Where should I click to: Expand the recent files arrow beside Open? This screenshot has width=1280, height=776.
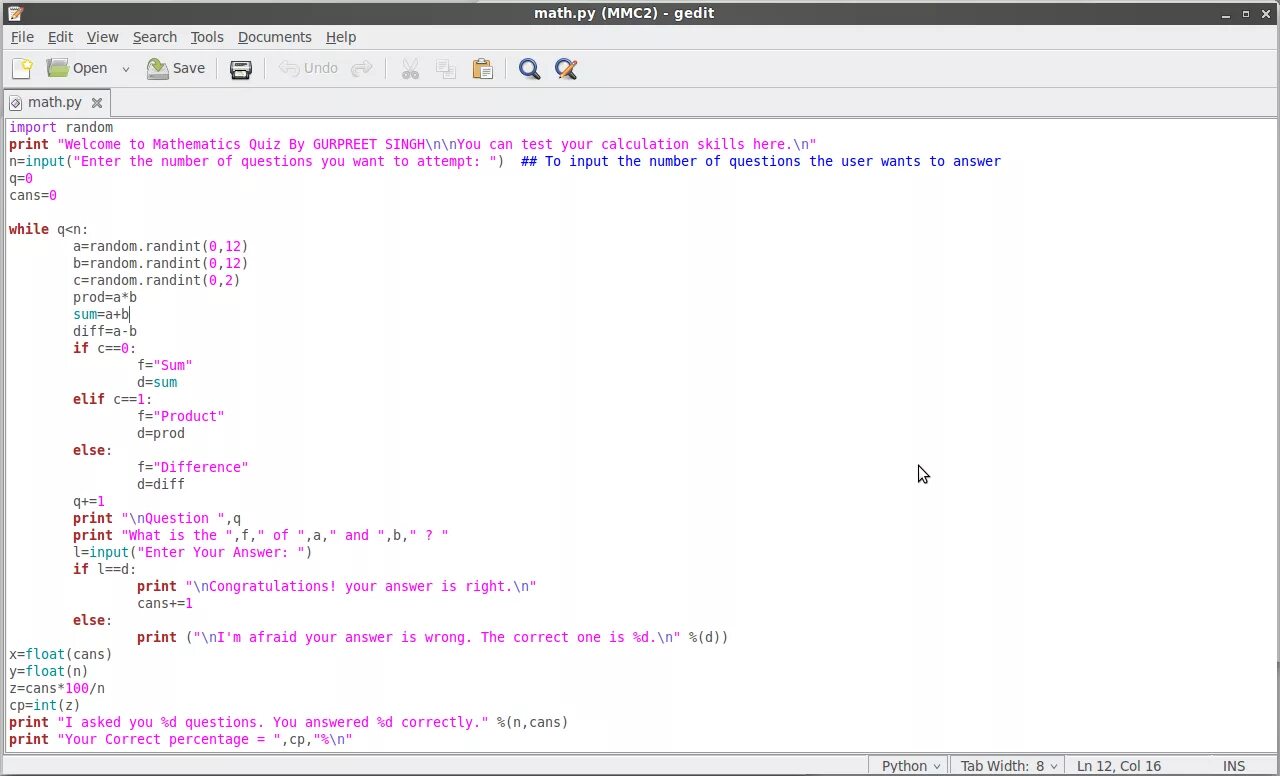(x=126, y=69)
